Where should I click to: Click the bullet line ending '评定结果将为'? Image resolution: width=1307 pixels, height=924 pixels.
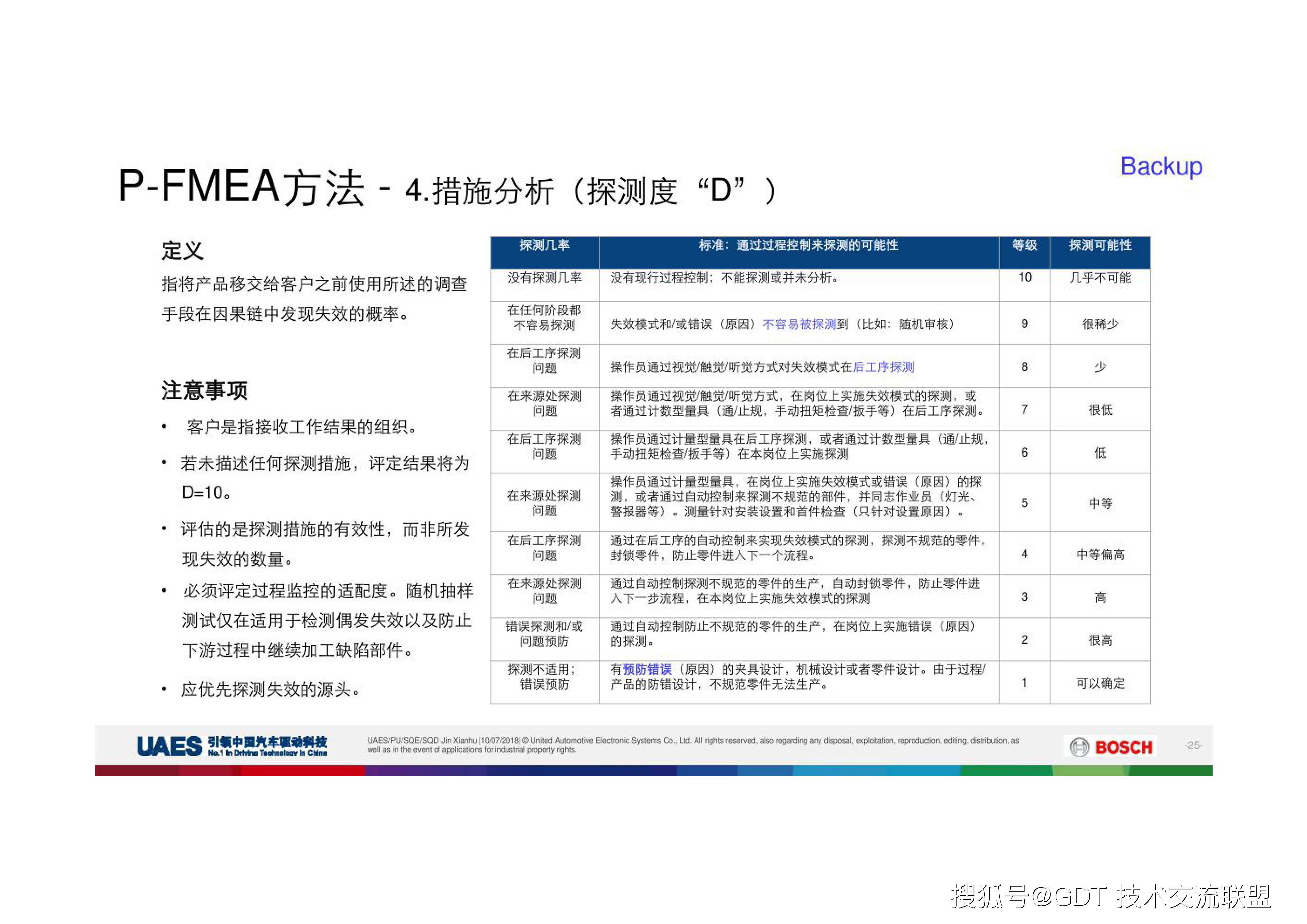click(325, 463)
